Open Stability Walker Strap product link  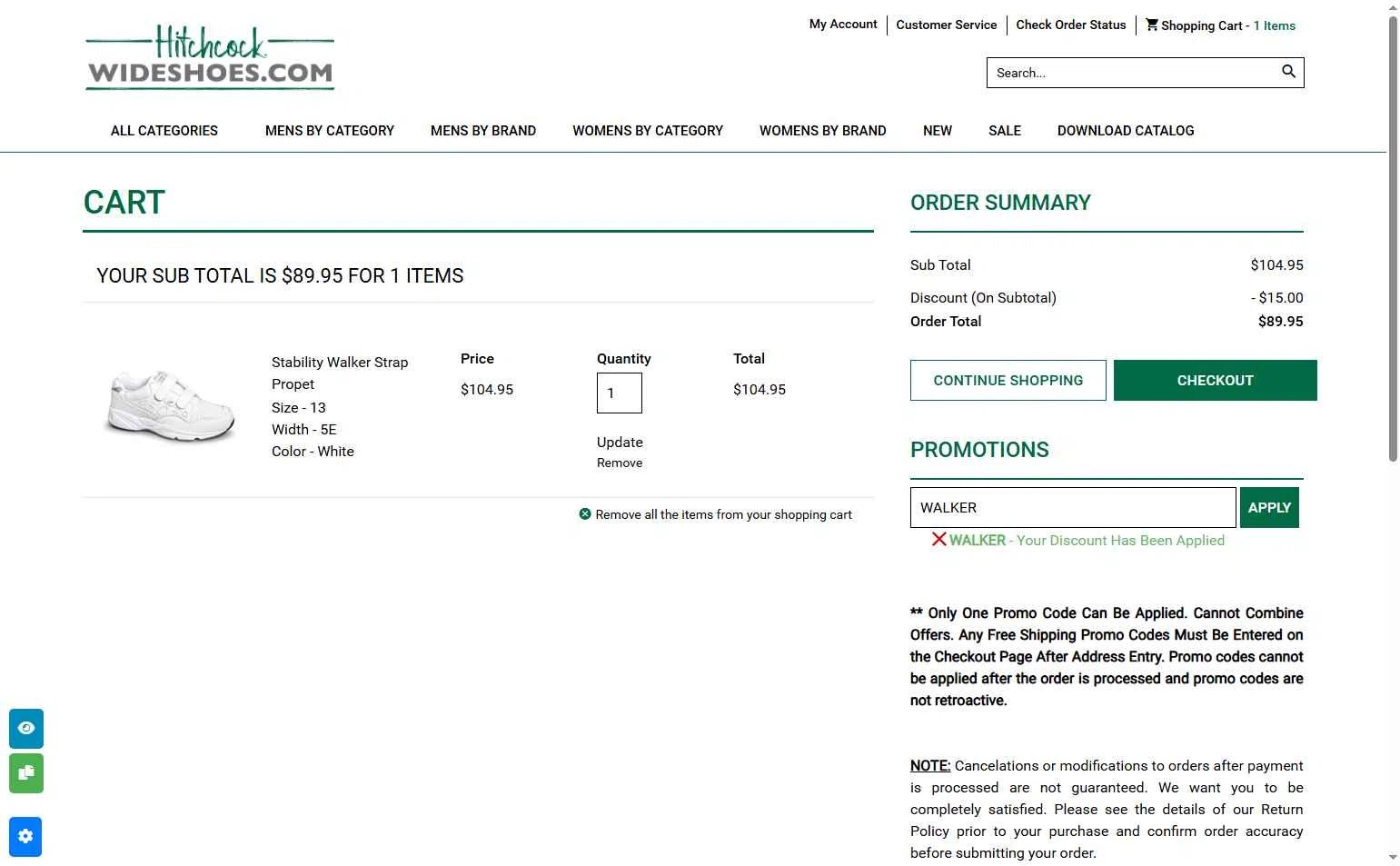(x=340, y=362)
